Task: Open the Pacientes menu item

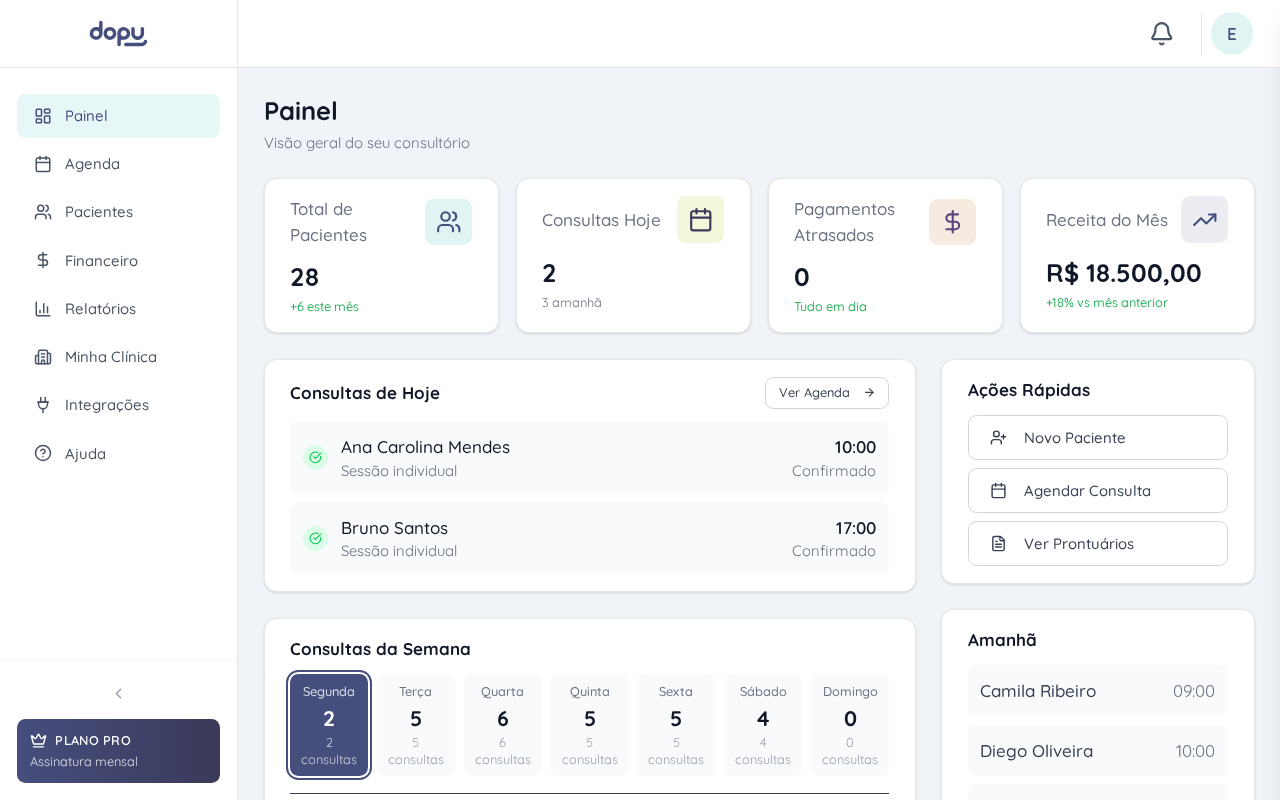Action: coord(118,212)
